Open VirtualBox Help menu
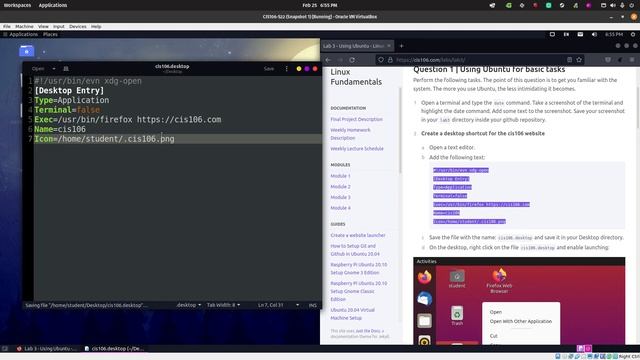Image resolution: width=640 pixels, height=360 pixels. pos(96,26)
